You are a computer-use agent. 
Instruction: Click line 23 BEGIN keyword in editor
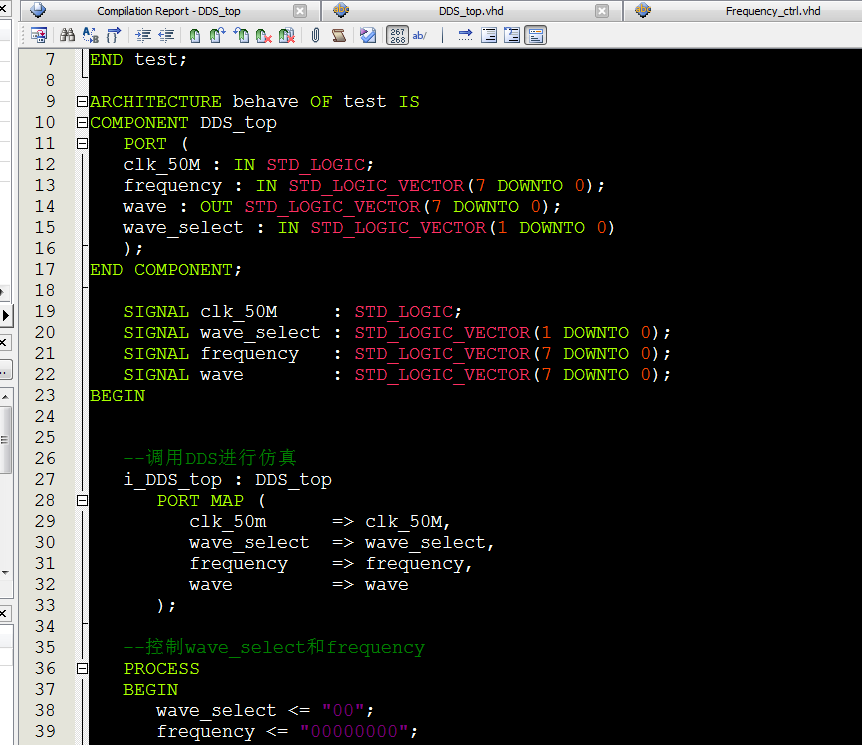117,396
